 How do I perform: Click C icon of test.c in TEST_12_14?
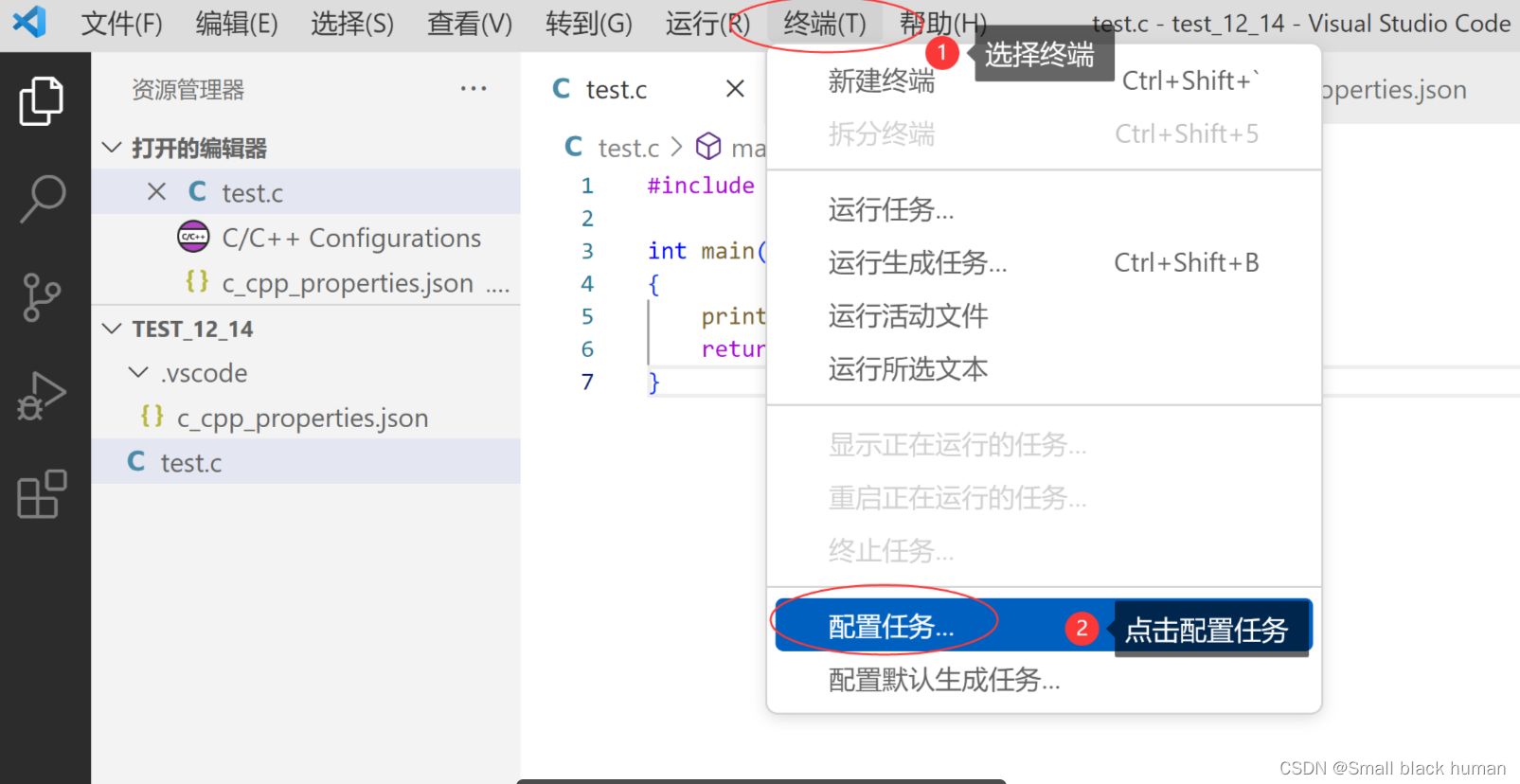coord(136,462)
